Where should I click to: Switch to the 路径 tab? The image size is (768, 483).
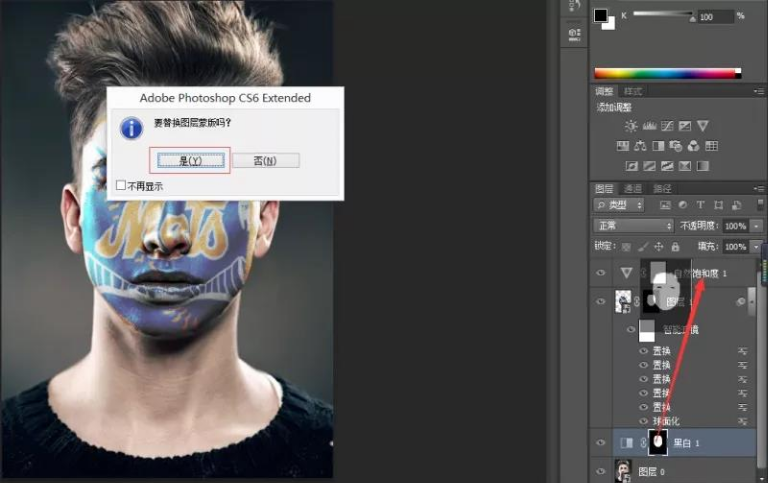coord(662,189)
